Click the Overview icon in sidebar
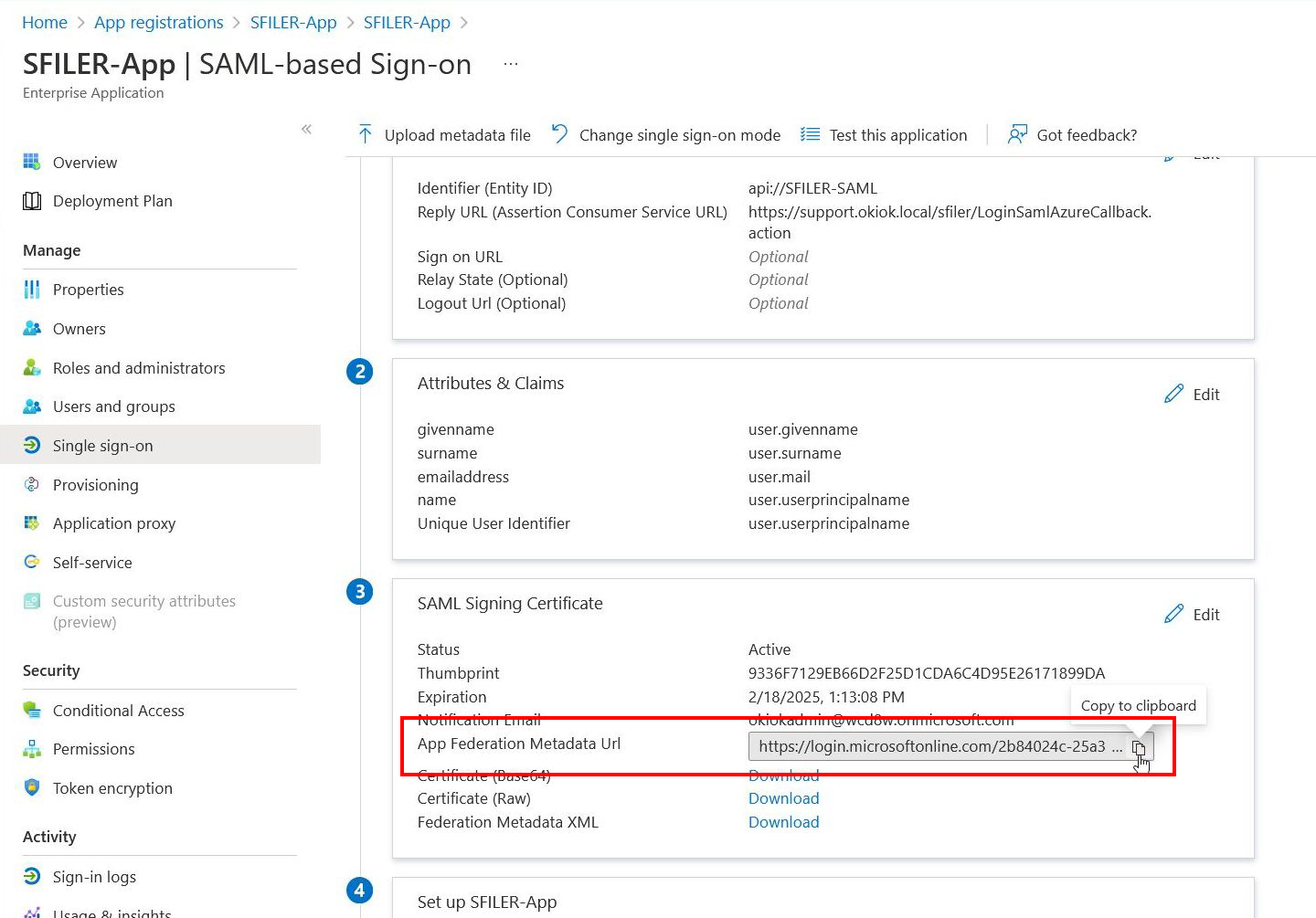This screenshot has width=1316, height=918. tap(32, 163)
